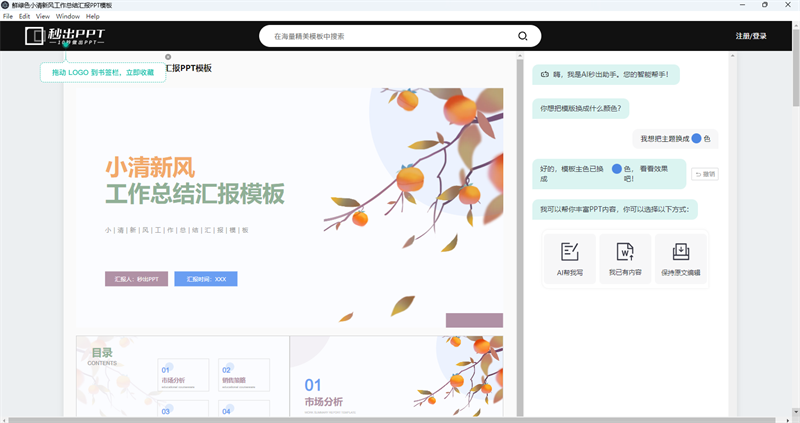Close the bookmark LOGO tooltip
This screenshot has height=423, width=800.
click(168, 57)
